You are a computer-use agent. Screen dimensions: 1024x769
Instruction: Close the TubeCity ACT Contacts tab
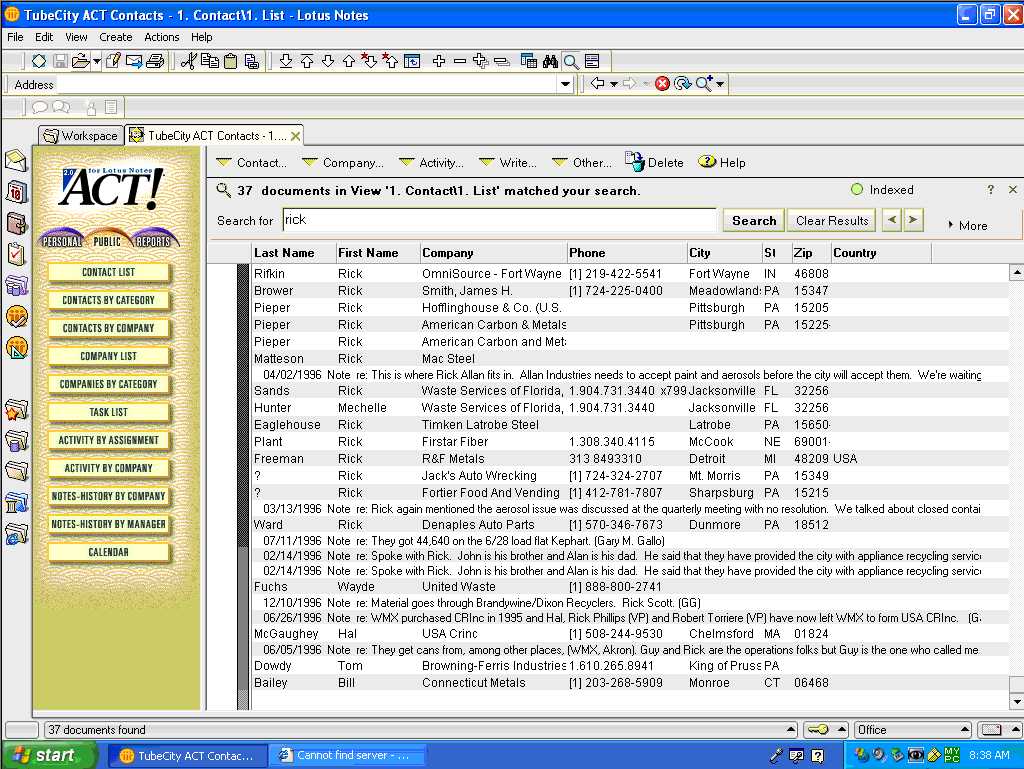[x=296, y=136]
